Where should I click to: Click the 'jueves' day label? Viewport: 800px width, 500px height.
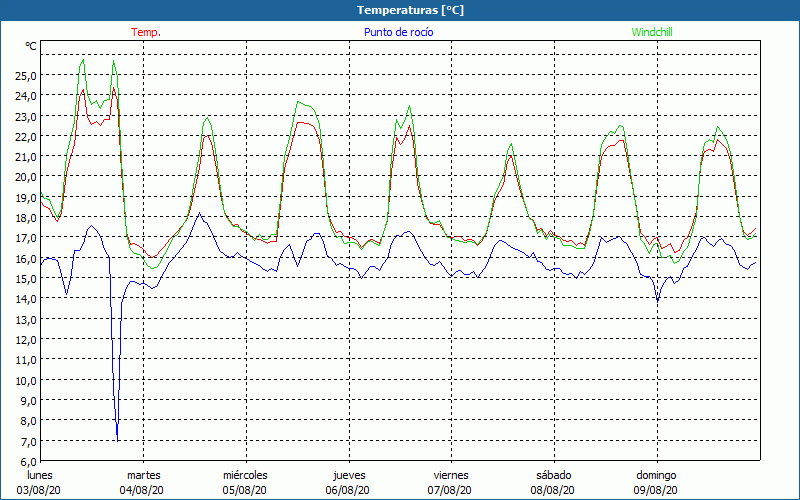pyautogui.click(x=349, y=475)
